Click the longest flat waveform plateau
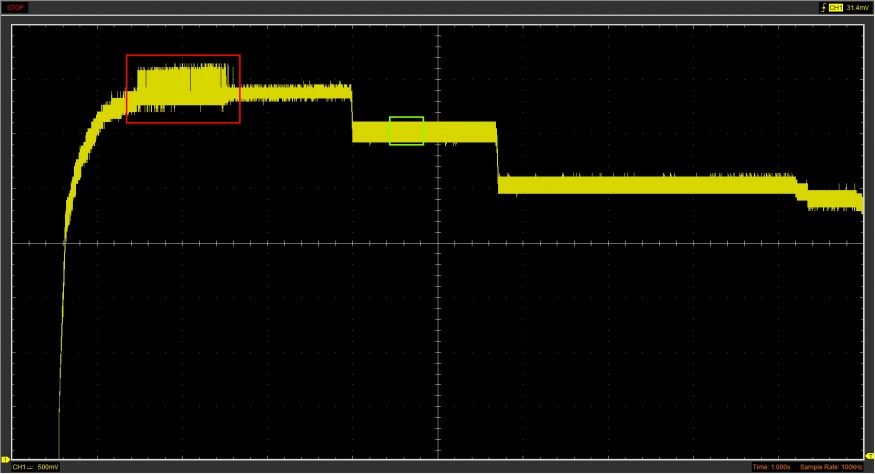 pos(650,184)
